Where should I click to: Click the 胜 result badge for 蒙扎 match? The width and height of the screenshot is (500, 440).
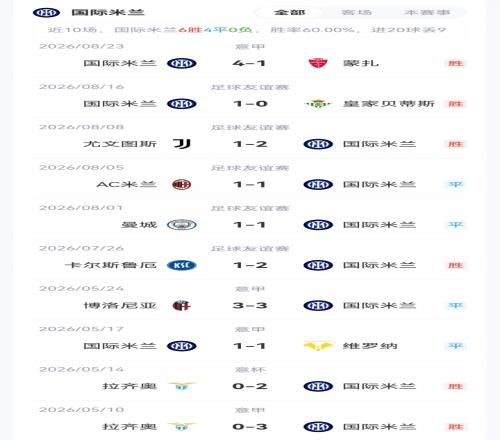455,63
